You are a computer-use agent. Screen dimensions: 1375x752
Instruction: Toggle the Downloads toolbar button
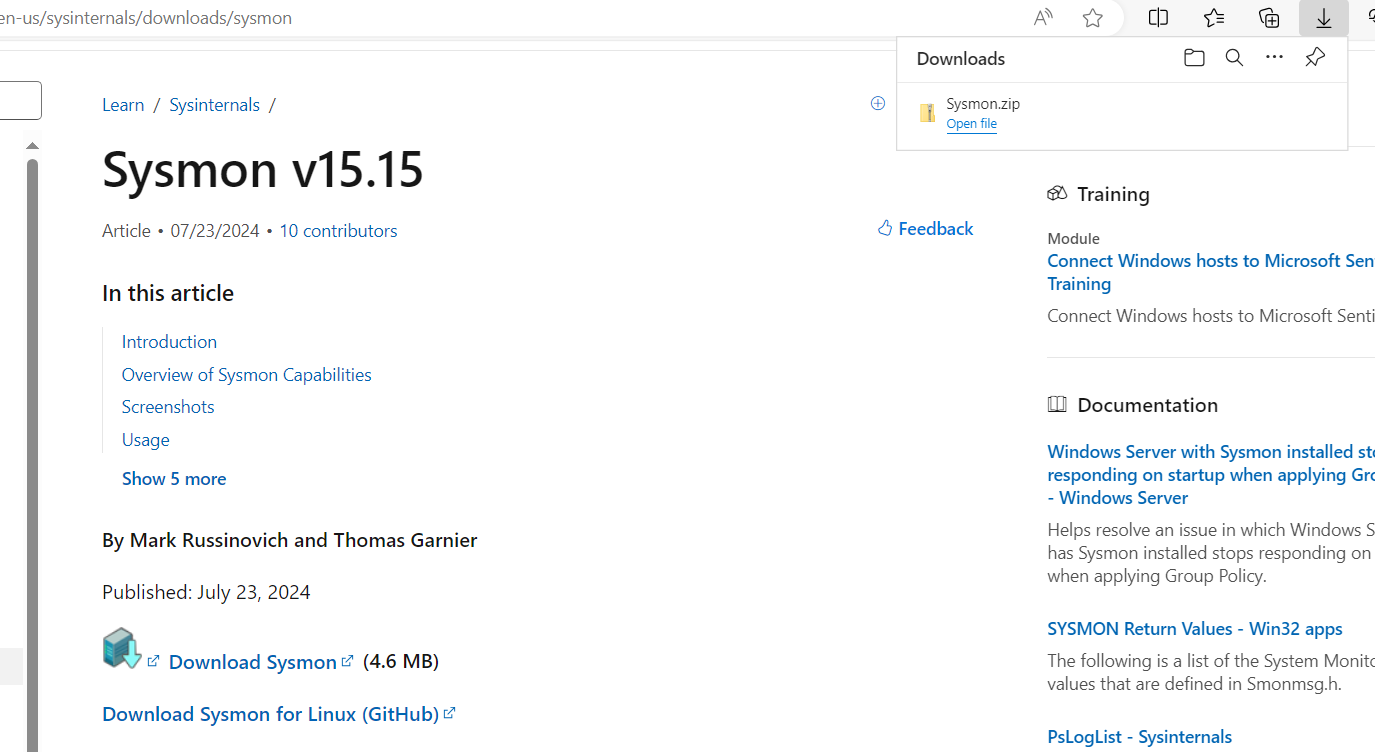1324,18
